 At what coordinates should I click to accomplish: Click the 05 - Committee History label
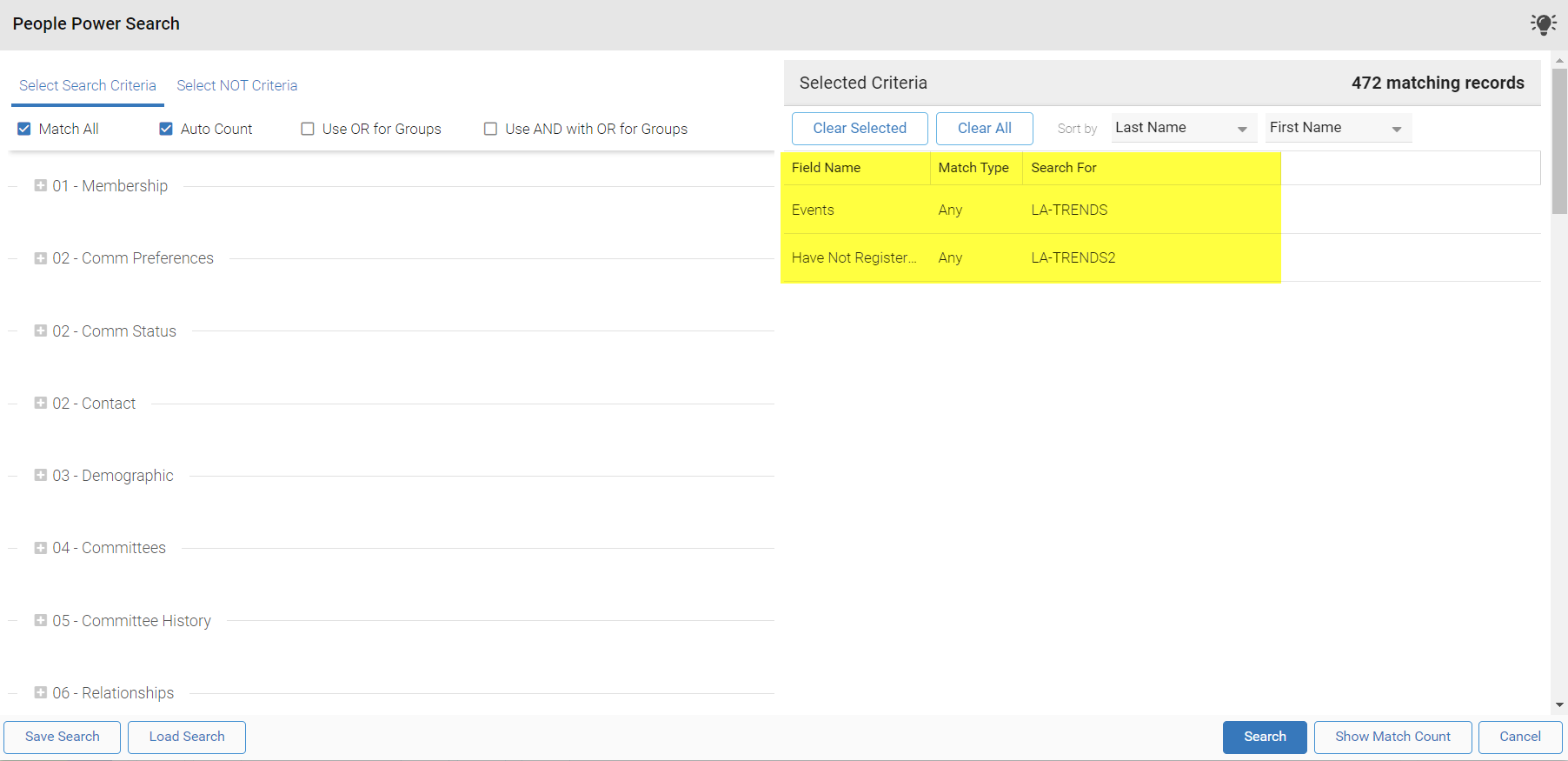click(x=132, y=620)
